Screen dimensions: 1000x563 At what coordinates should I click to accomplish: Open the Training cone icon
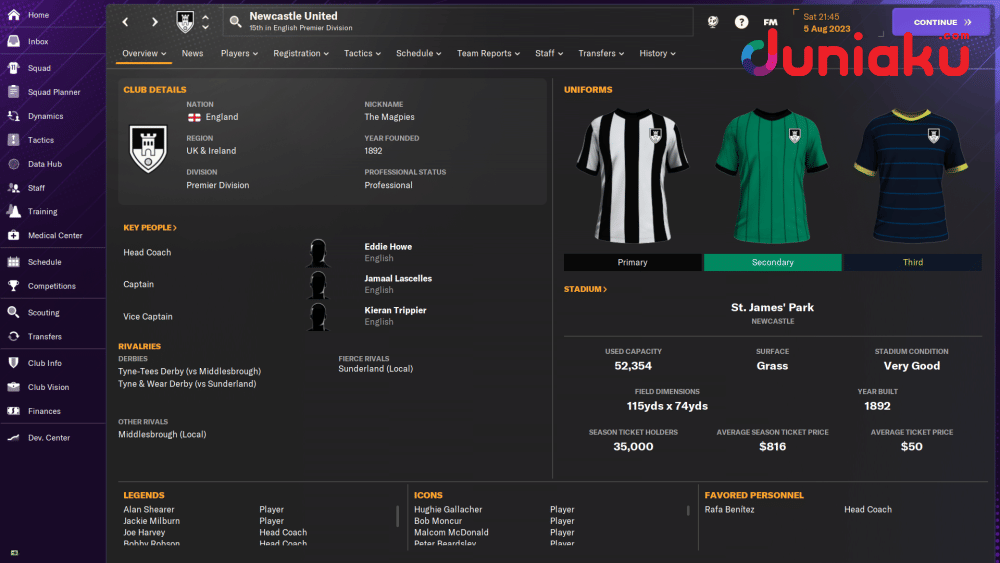[x=13, y=211]
